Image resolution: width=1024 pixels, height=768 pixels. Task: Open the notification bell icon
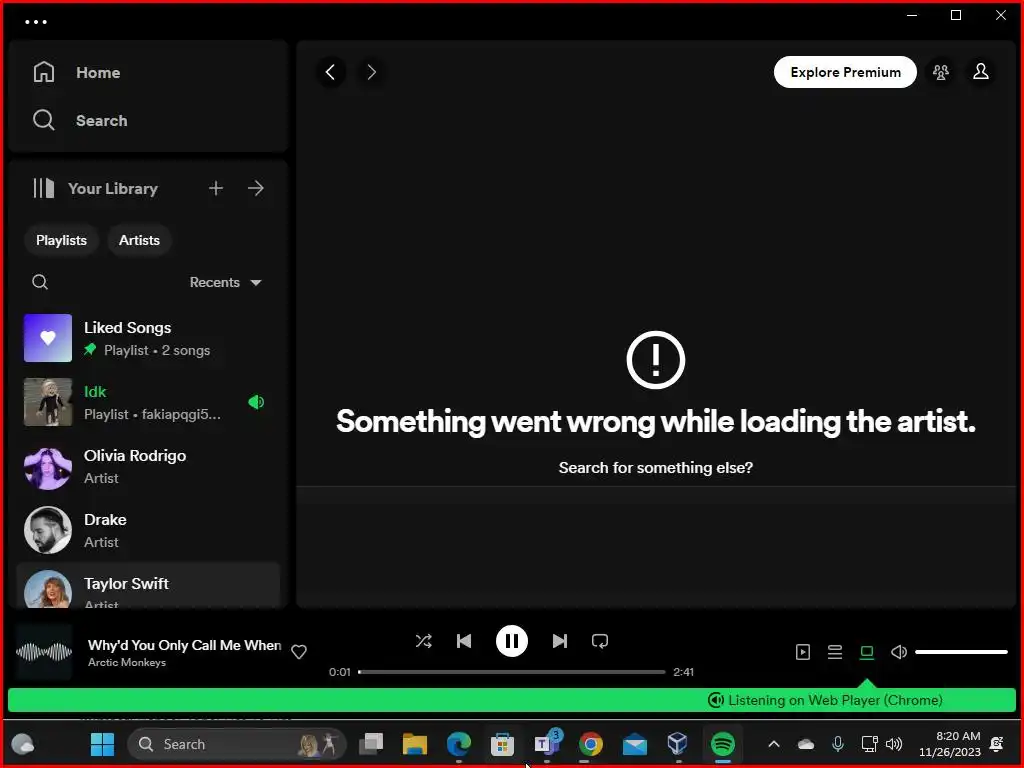(997, 744)
